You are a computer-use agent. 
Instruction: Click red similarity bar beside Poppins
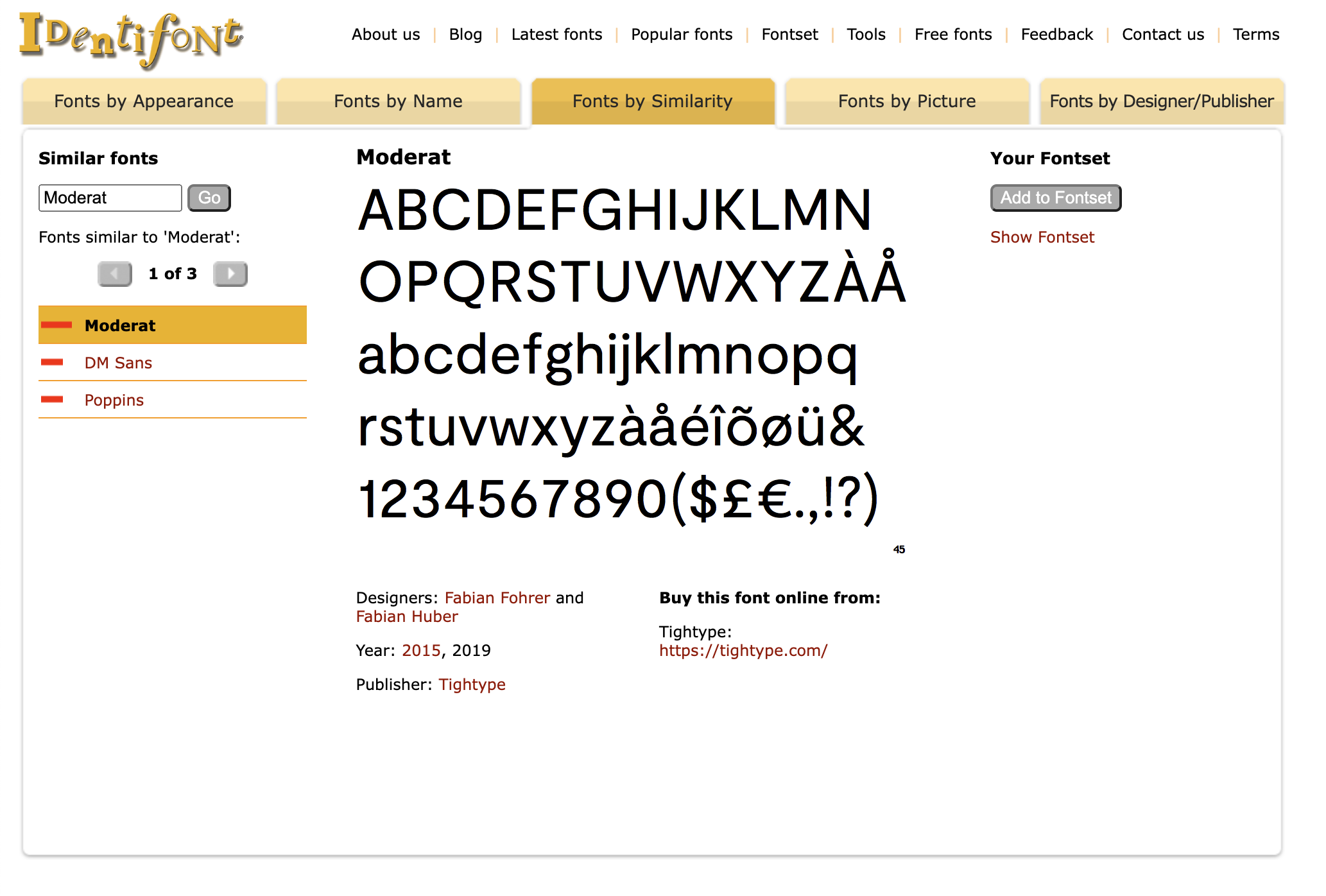52,400
